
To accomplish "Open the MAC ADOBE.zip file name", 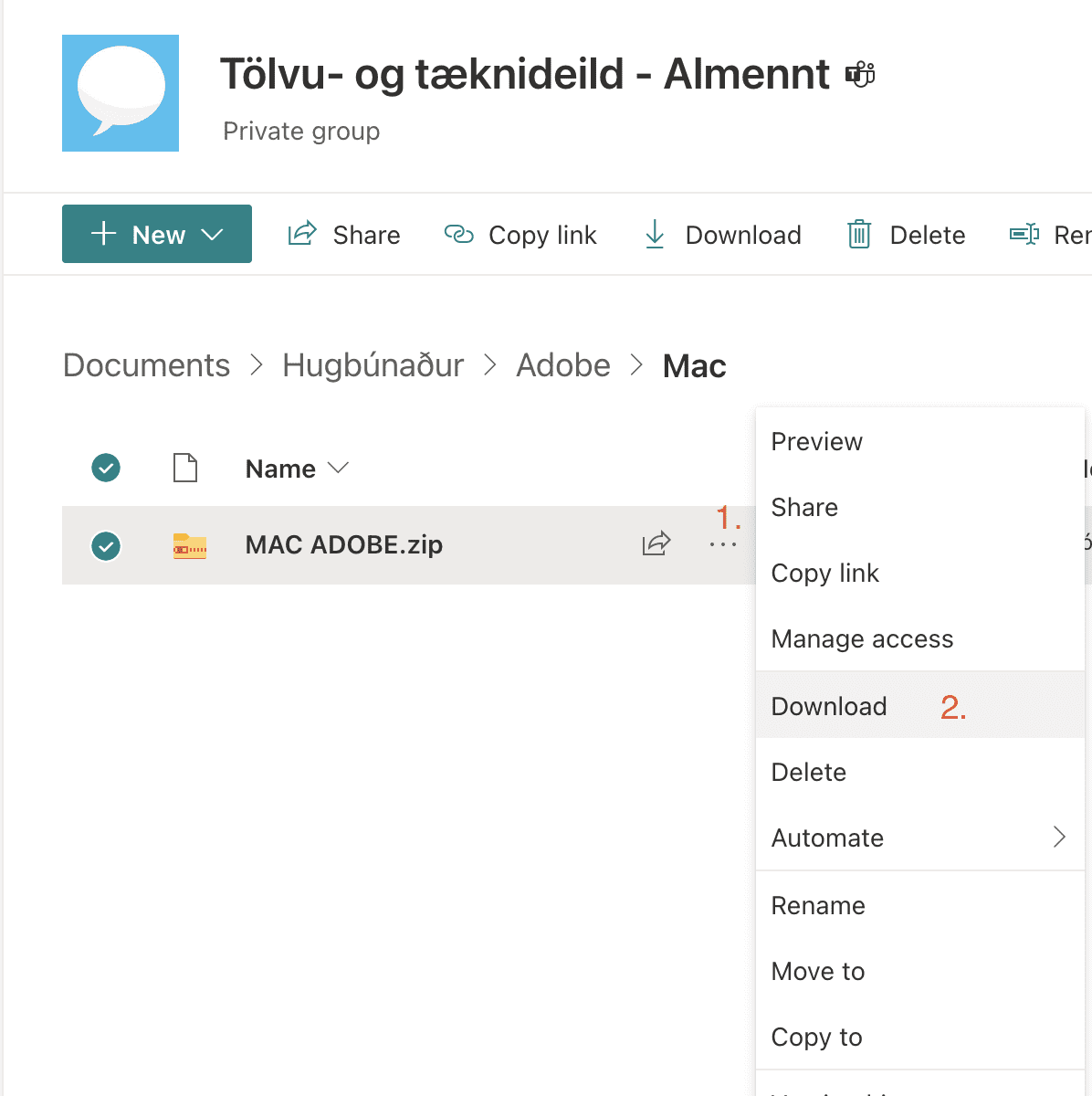I will (344, 545).
